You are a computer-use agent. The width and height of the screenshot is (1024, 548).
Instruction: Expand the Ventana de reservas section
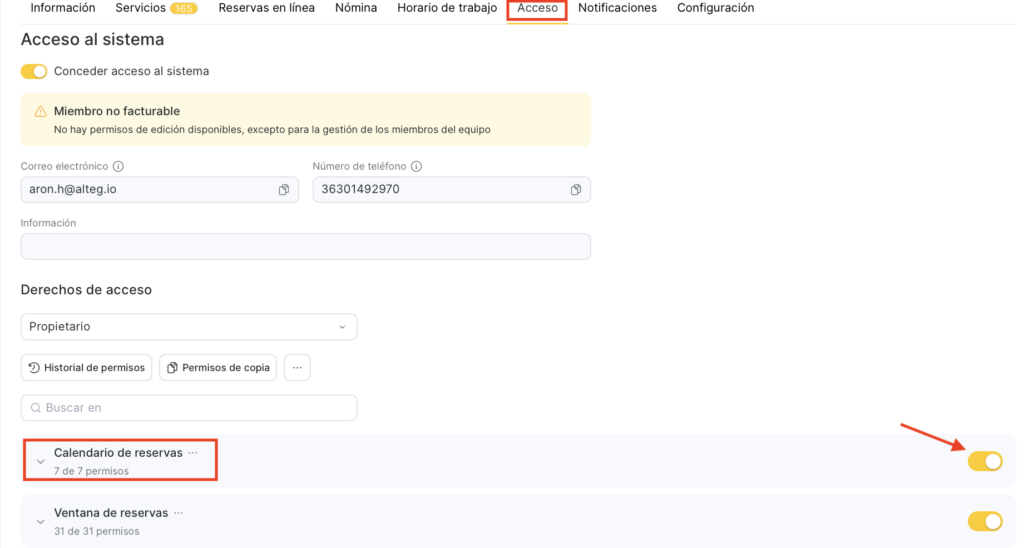click(40, 522)
